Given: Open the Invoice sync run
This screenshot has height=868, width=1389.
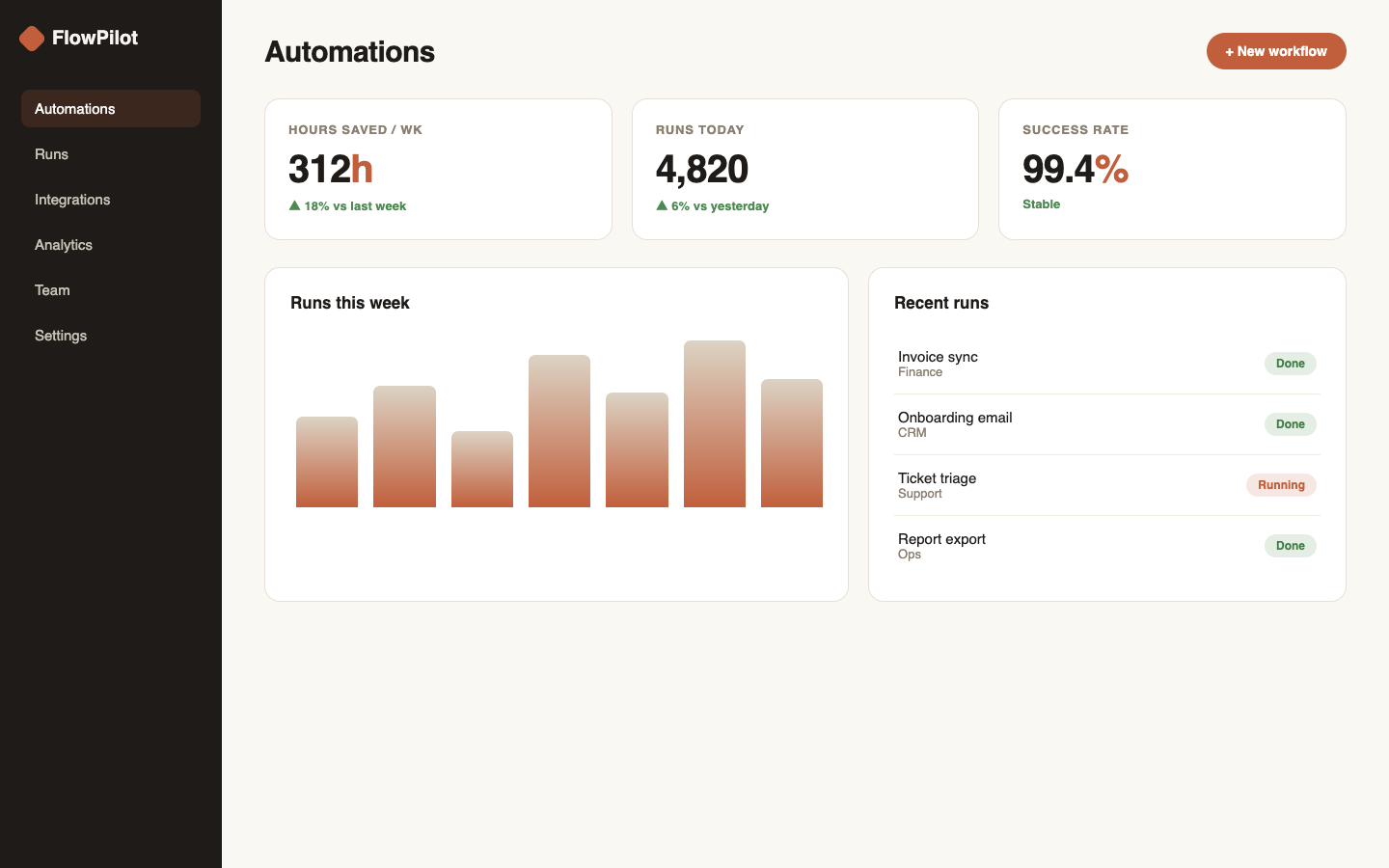Looking at the screenshot, I should [1107, 364].
